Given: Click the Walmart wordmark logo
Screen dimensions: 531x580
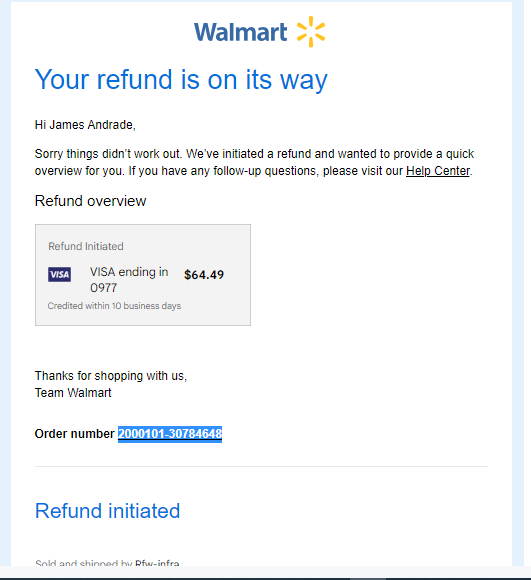Looking at the screenshot, I should point(240,32).
